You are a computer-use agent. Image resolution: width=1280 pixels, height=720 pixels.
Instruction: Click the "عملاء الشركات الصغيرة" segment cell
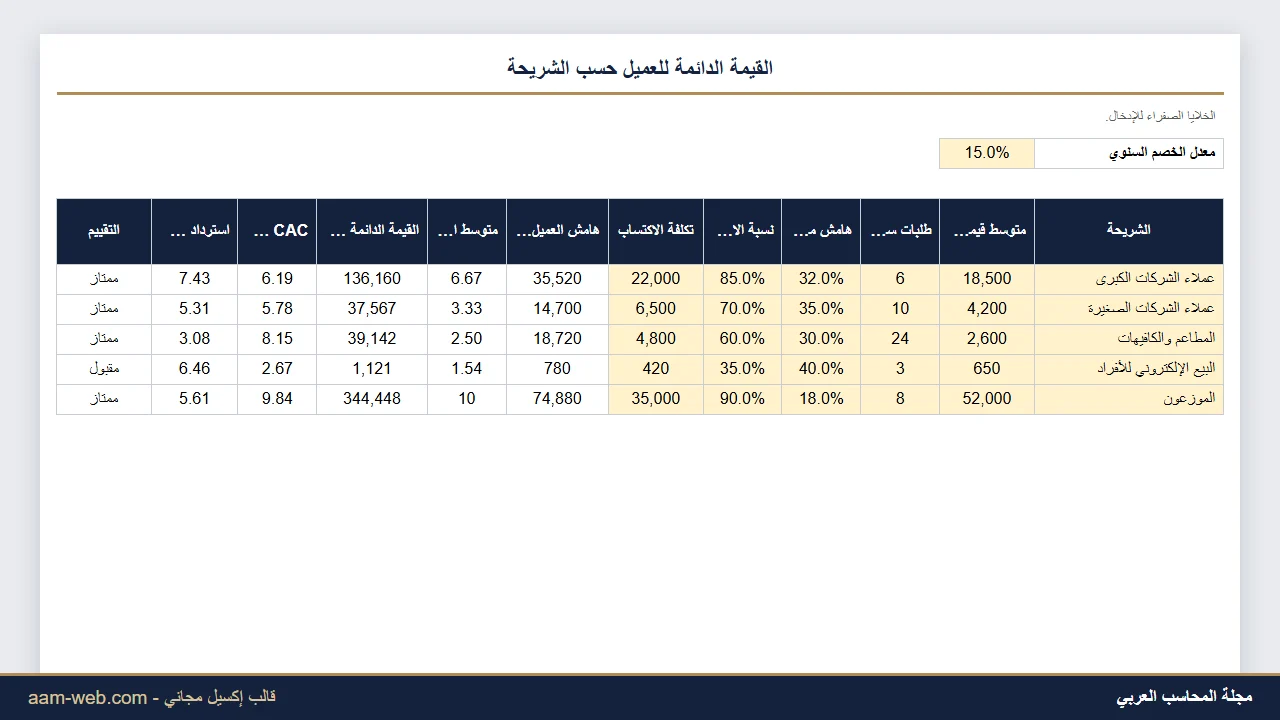coord(1129,309)
